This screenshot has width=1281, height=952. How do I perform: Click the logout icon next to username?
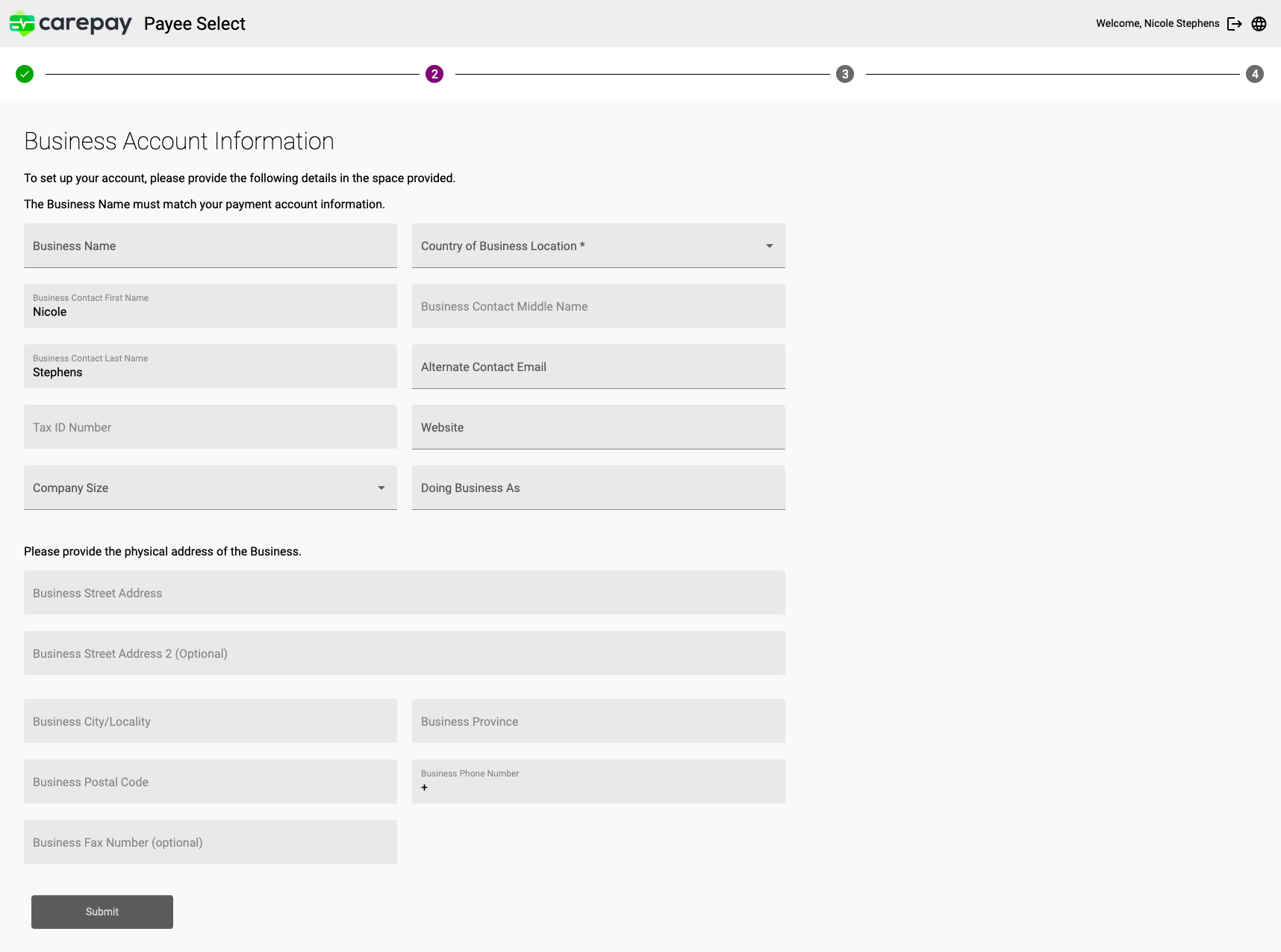(x=1235, y=24)
